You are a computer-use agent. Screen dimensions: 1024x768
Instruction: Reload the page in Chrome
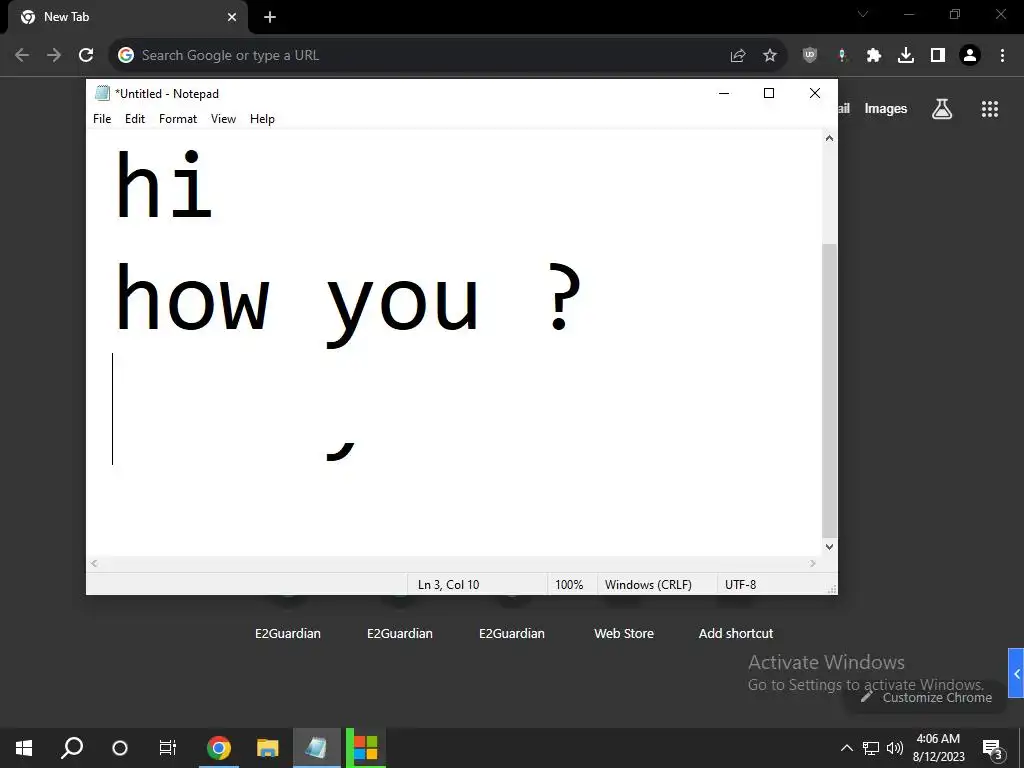tap(86, 55)
